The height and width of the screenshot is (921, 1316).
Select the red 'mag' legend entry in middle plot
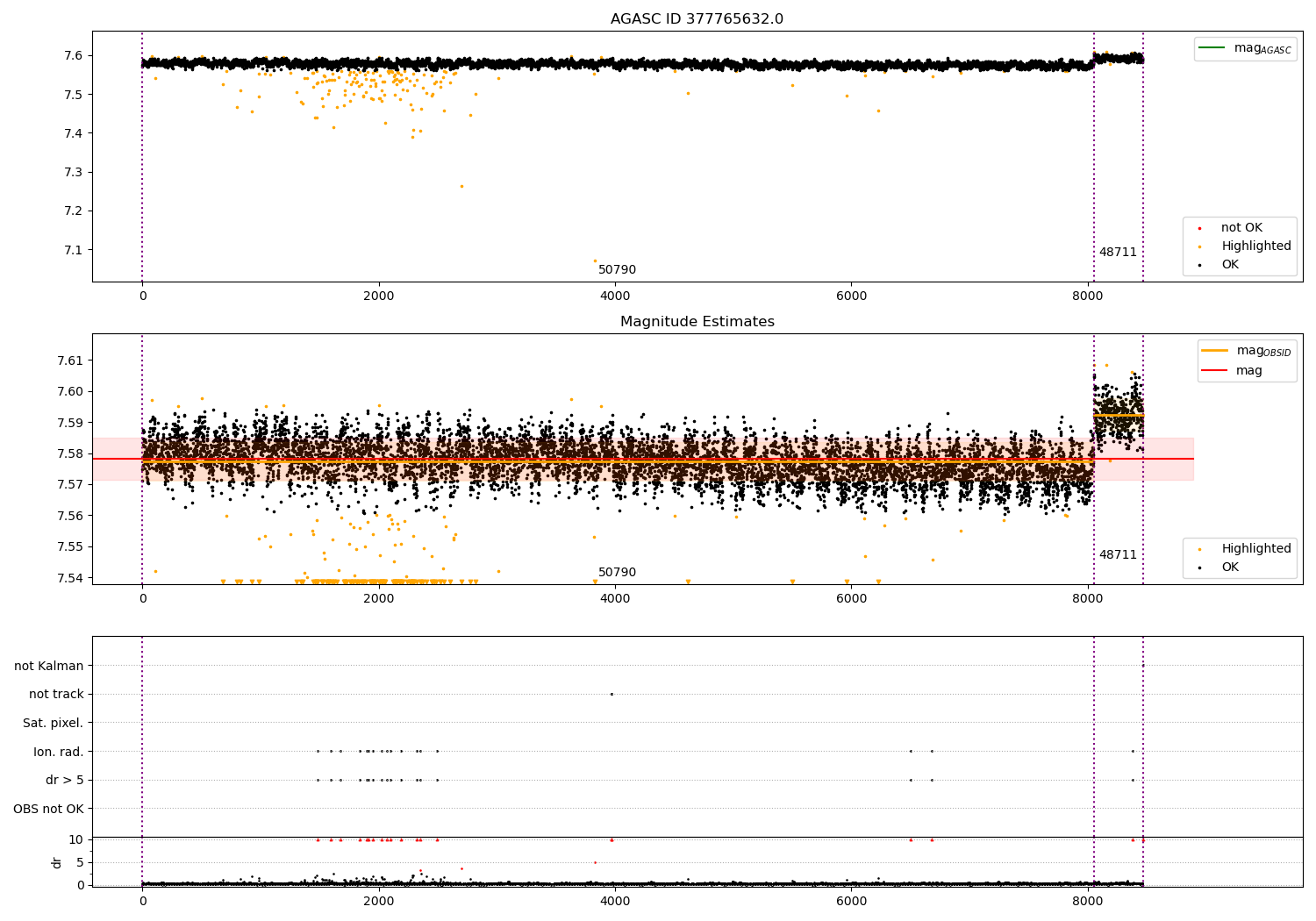point(1233,371)
